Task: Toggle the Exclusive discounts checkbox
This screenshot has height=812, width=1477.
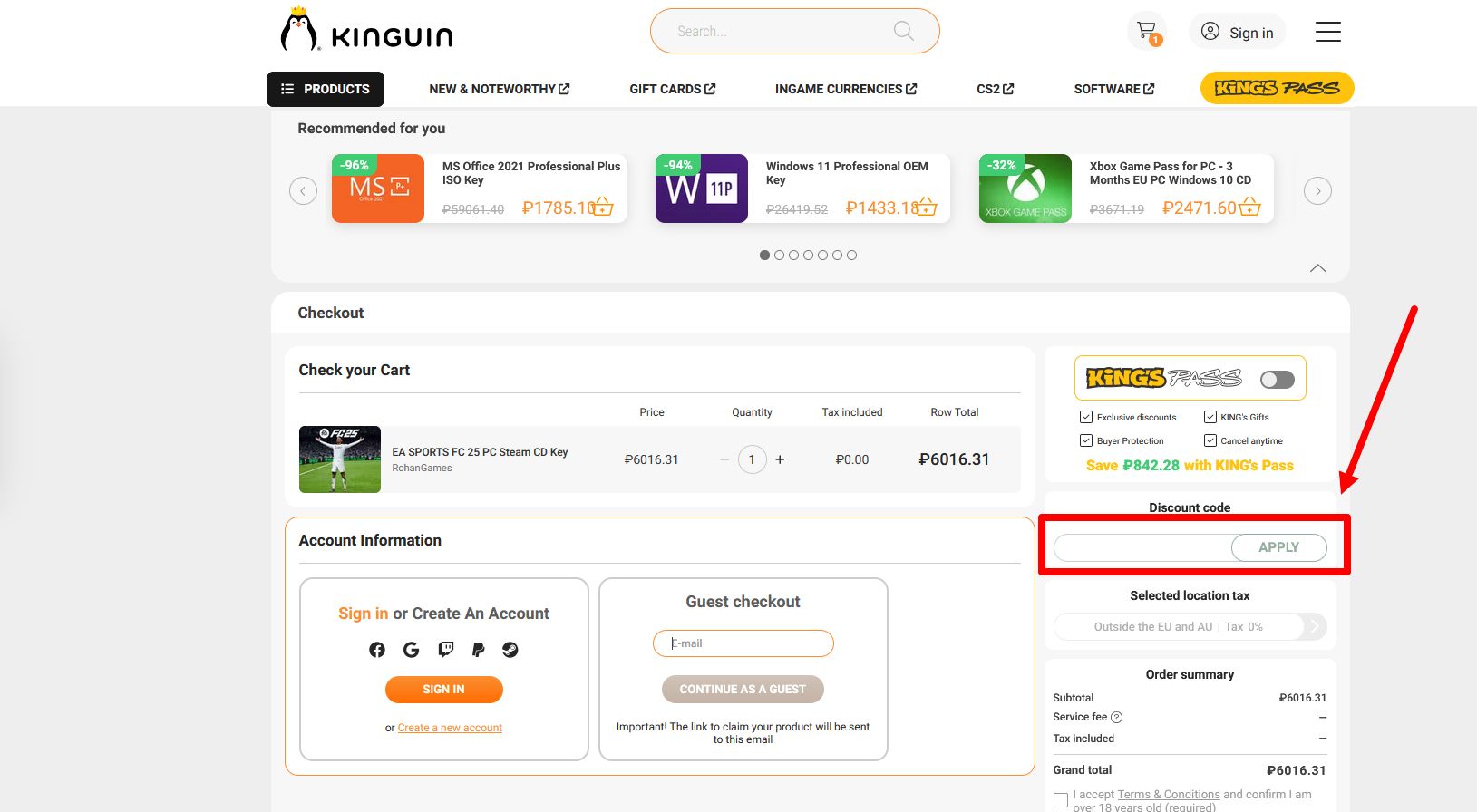Action: click(1086, 417)
